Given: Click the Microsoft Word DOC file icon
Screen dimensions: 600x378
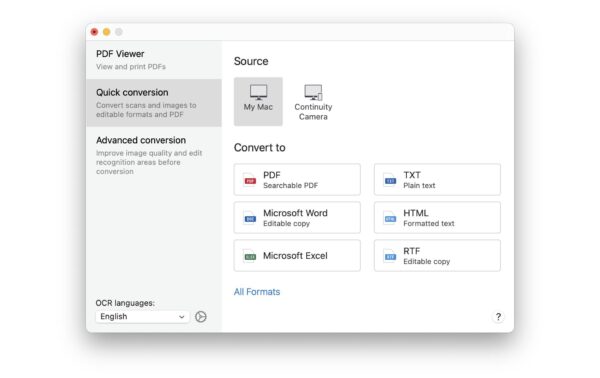Looking at the screenshot, I should (x=250, y=218).
